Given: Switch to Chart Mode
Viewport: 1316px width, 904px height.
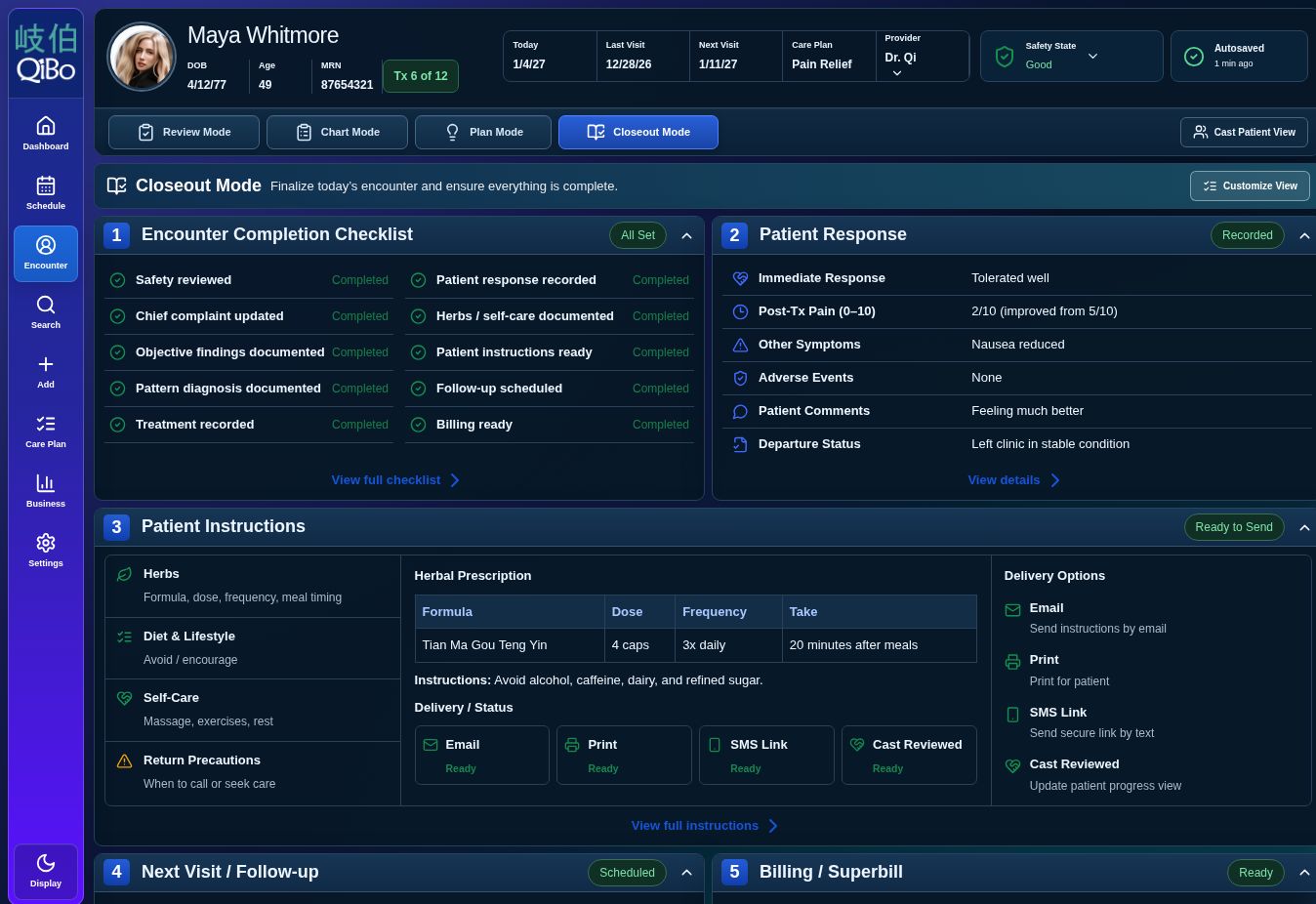Looking at the screenshot, I should pyautogui.click(x=337, y=132).
